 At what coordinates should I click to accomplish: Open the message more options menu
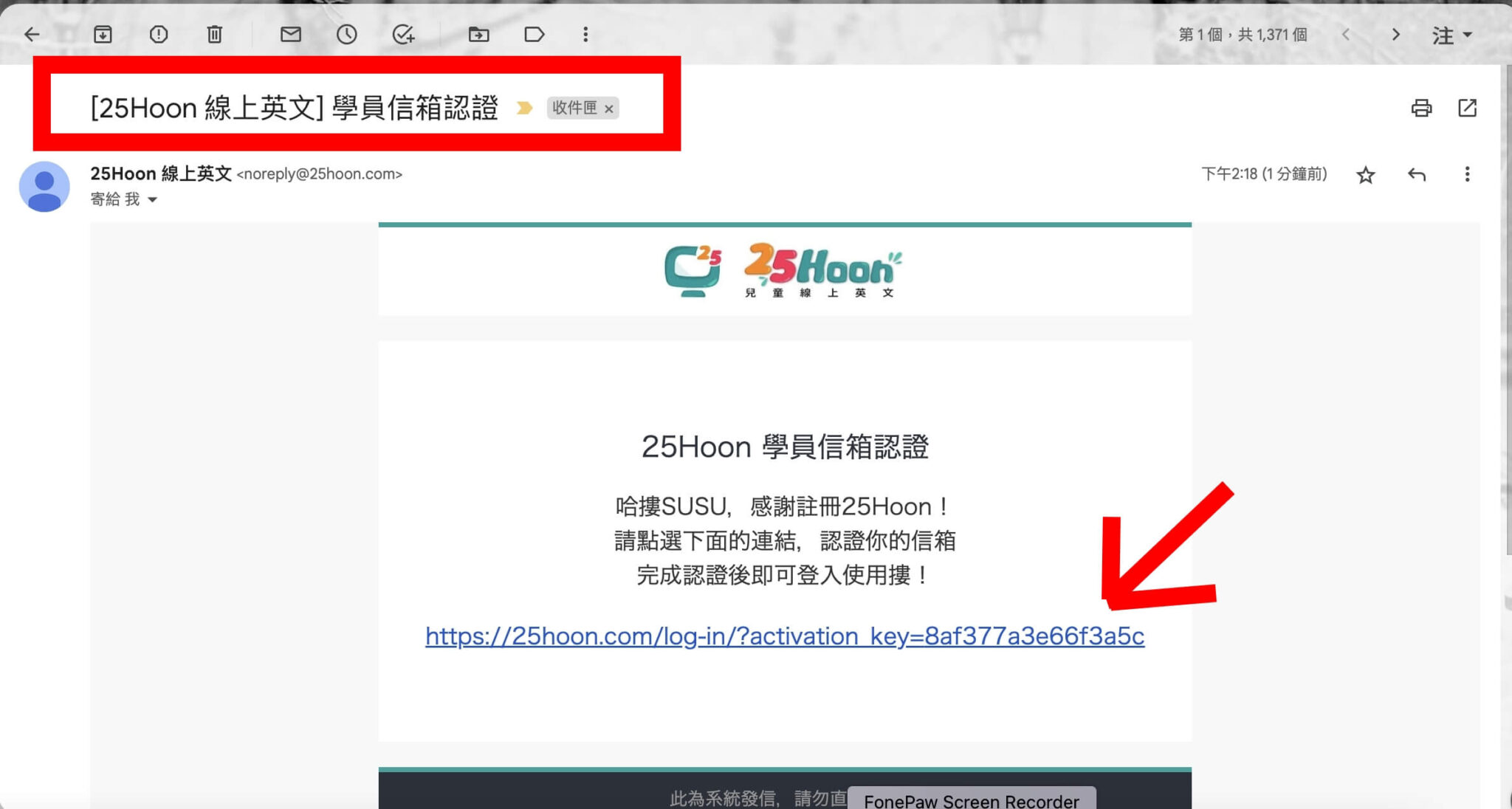point(1467,174)
